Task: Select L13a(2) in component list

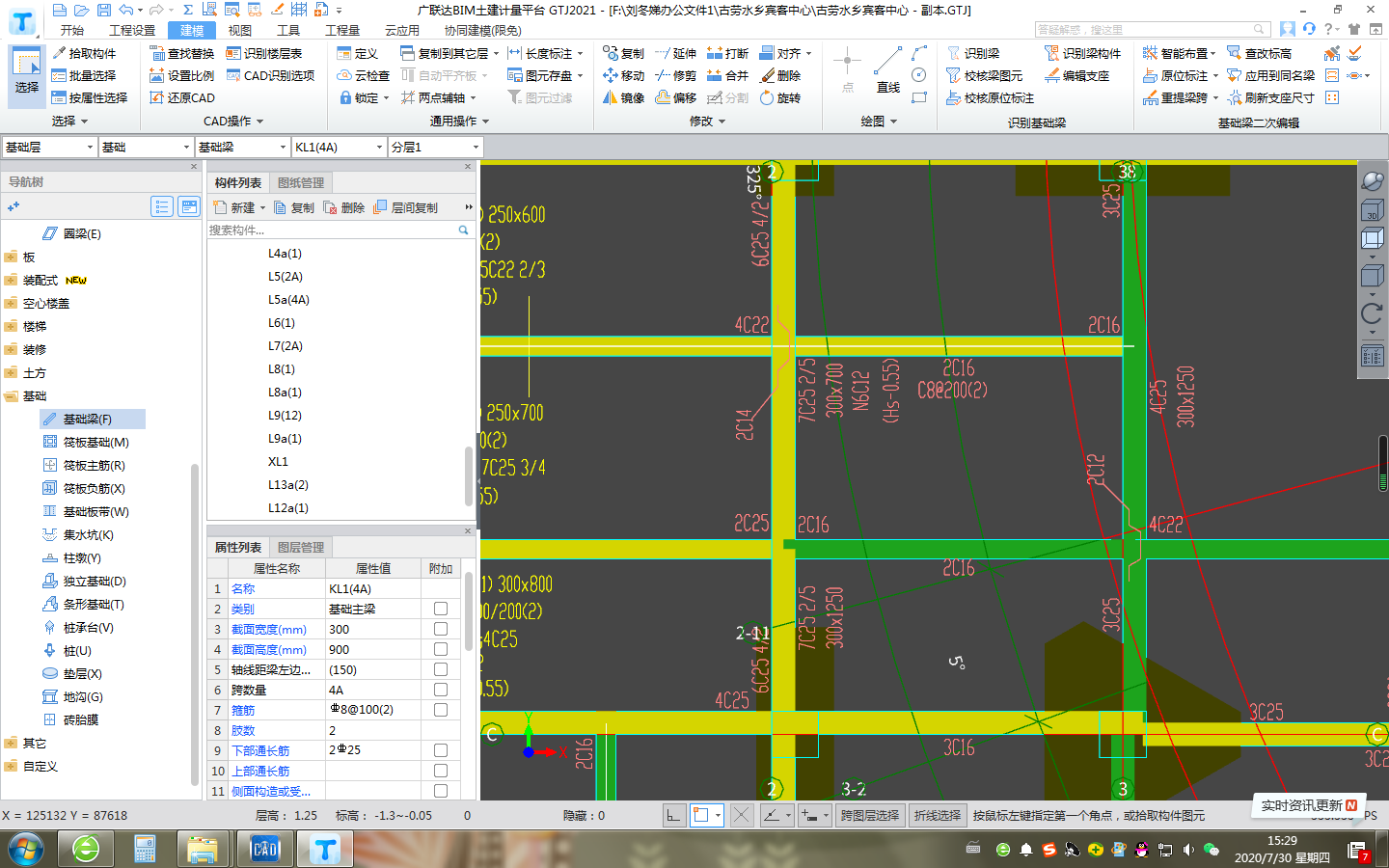Action: pyautogui.click(x=288, y=484)
